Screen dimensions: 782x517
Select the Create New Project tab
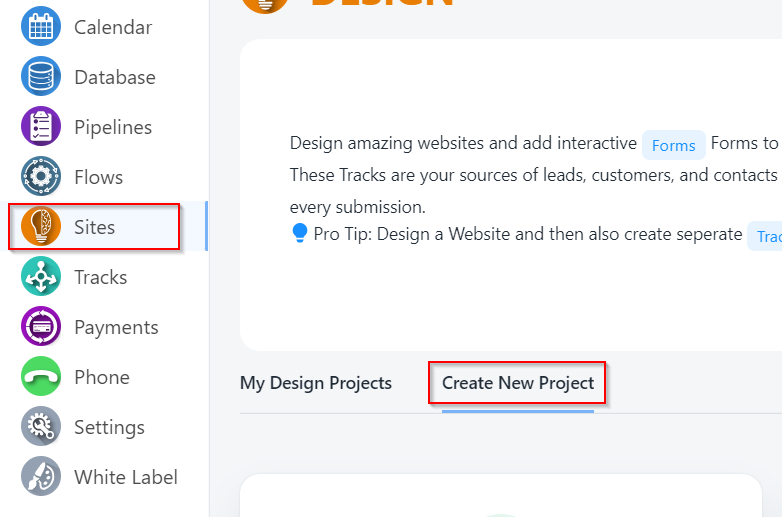518,383
